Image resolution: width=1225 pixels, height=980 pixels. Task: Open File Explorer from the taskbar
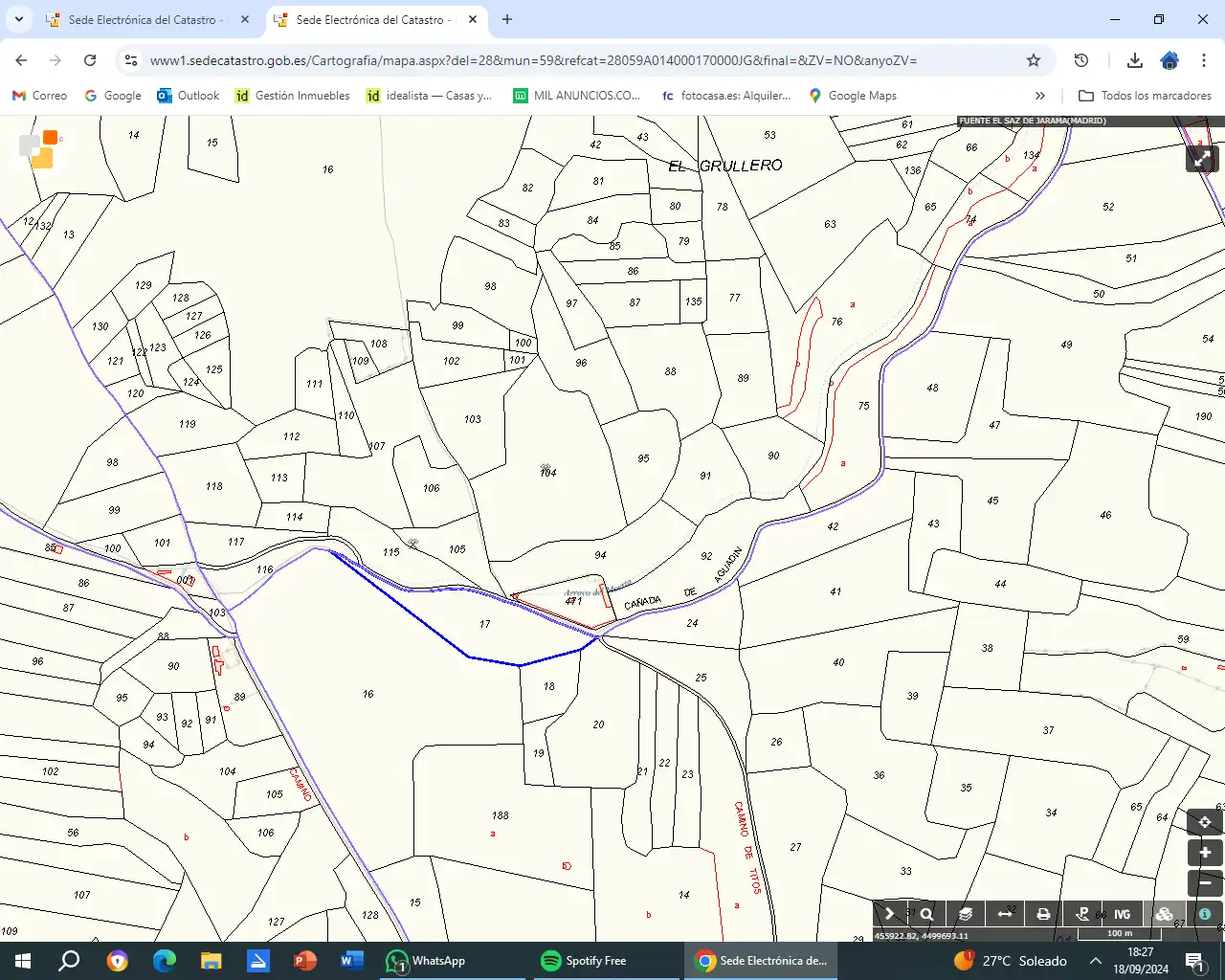212,961
